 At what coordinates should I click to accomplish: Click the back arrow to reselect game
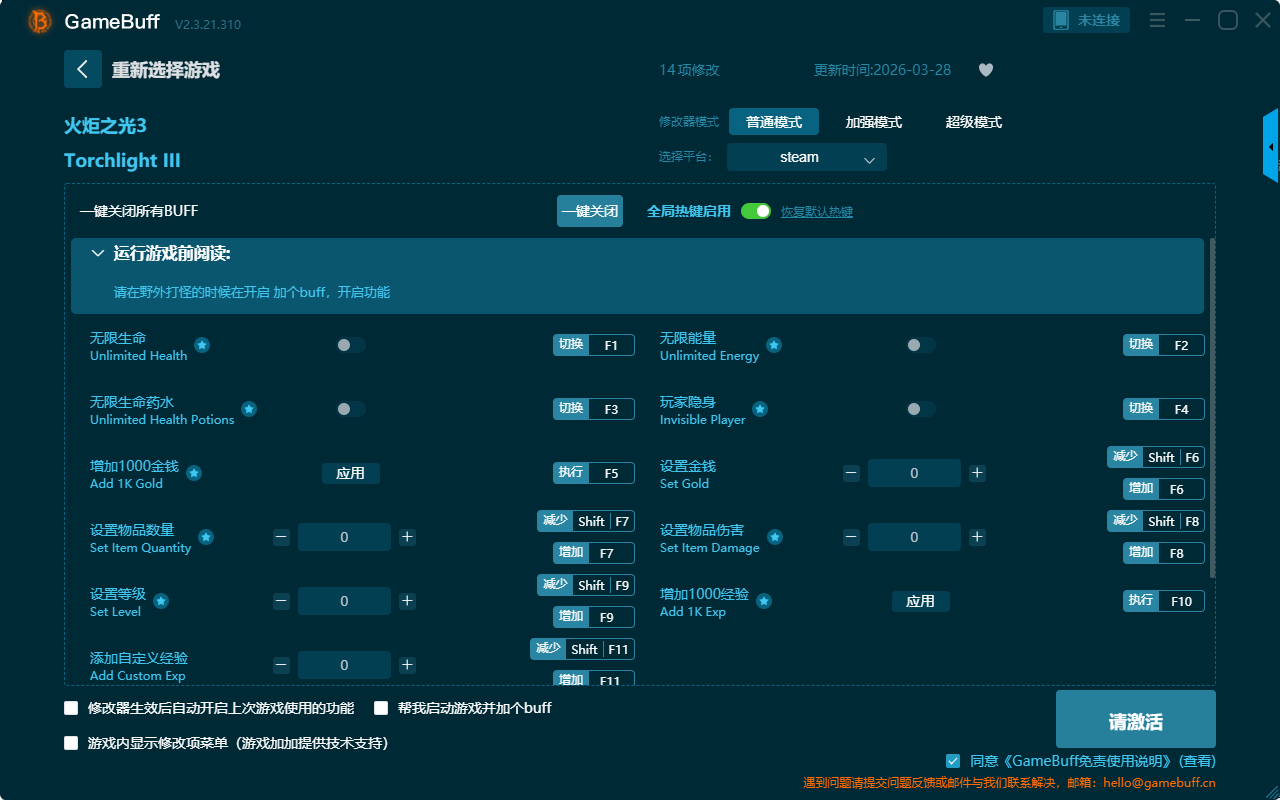click(x=83, y=69)
